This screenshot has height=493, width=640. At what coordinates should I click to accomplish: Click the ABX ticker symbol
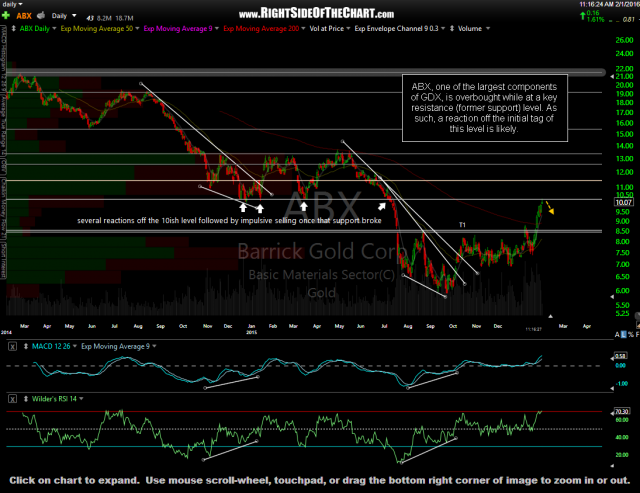pos(24,16)
